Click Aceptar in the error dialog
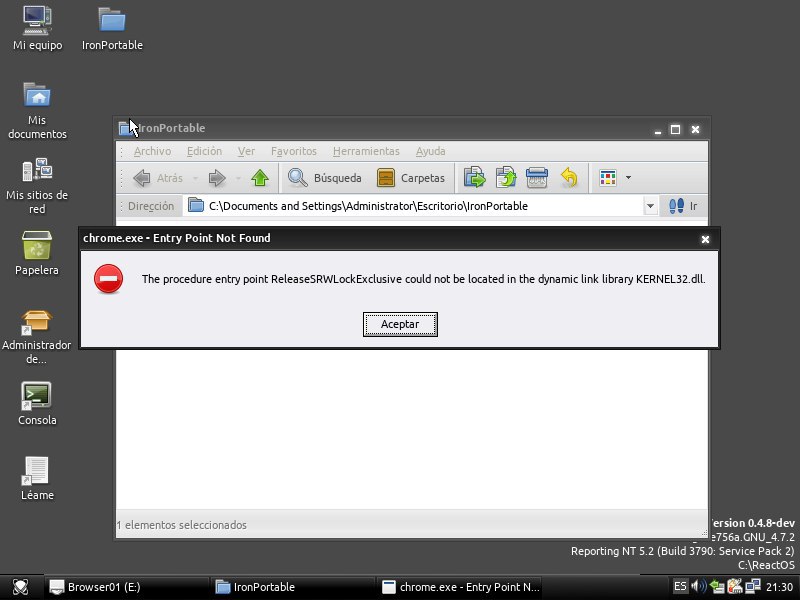 [x=400, y=324]
